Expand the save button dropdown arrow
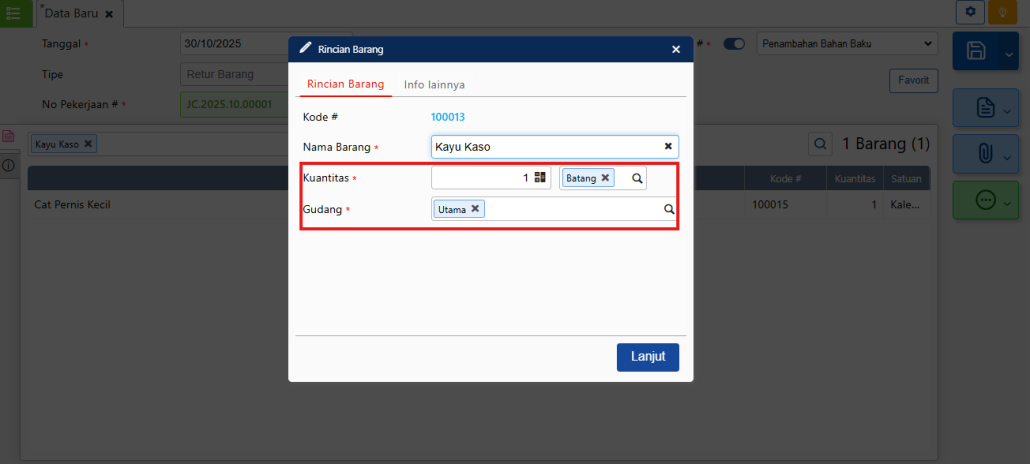The height and width of the screenshot is (464, 1030). (1006, 52)
